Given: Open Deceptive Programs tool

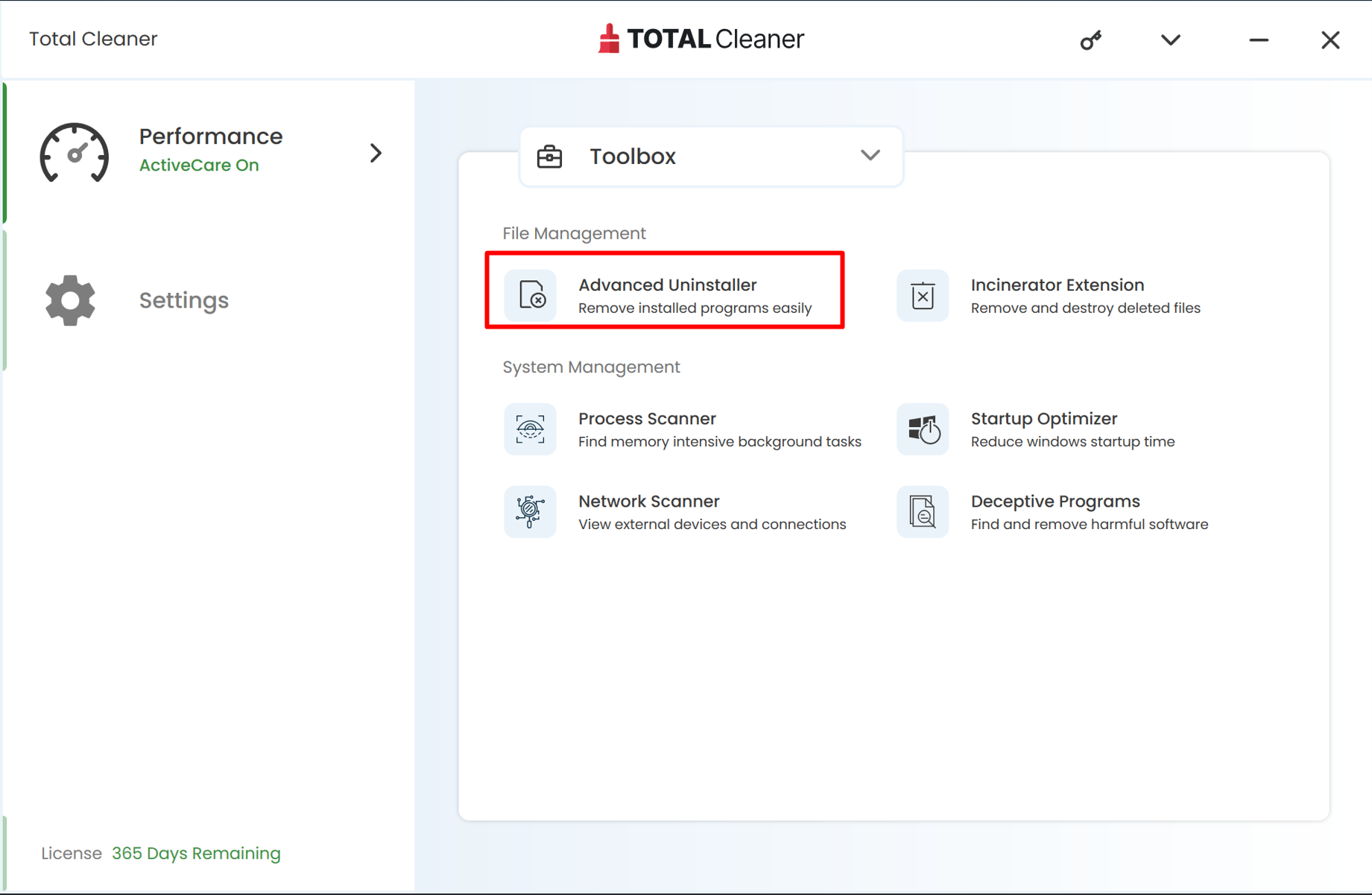Looking at the screenshot, I should click(1052, 512).
